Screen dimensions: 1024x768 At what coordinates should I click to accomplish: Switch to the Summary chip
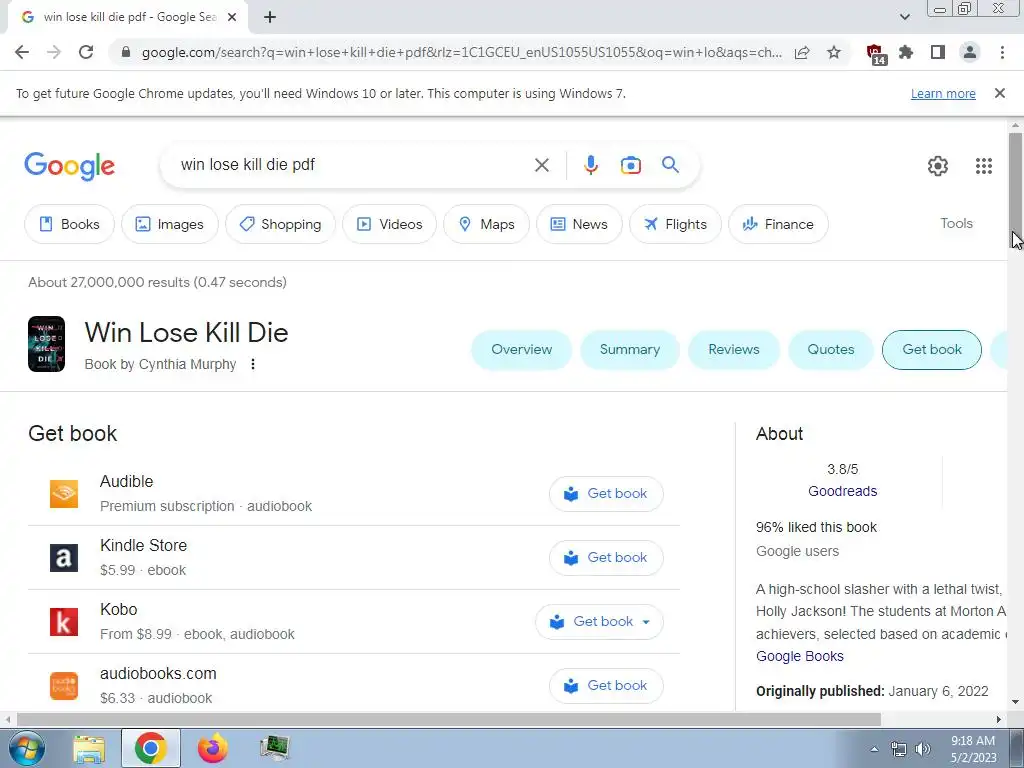(630, 349)
